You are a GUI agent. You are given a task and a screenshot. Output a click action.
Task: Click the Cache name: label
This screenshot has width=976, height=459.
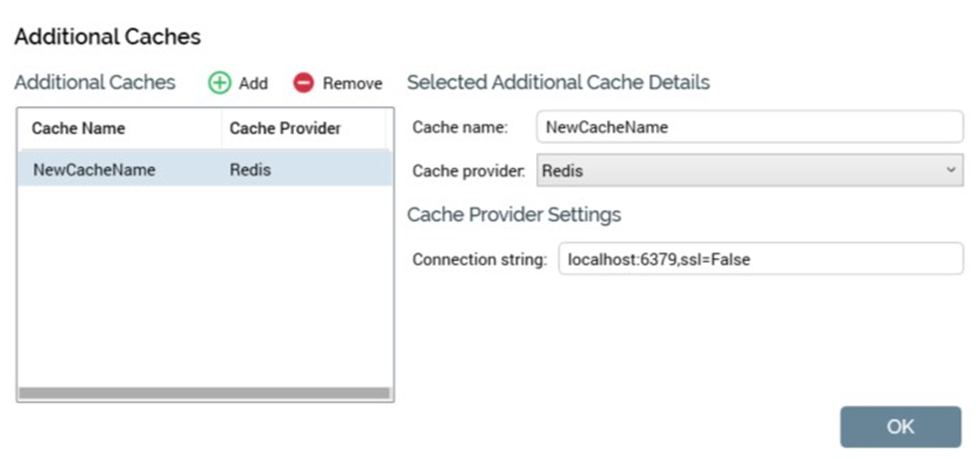click(x=460, y=128)
